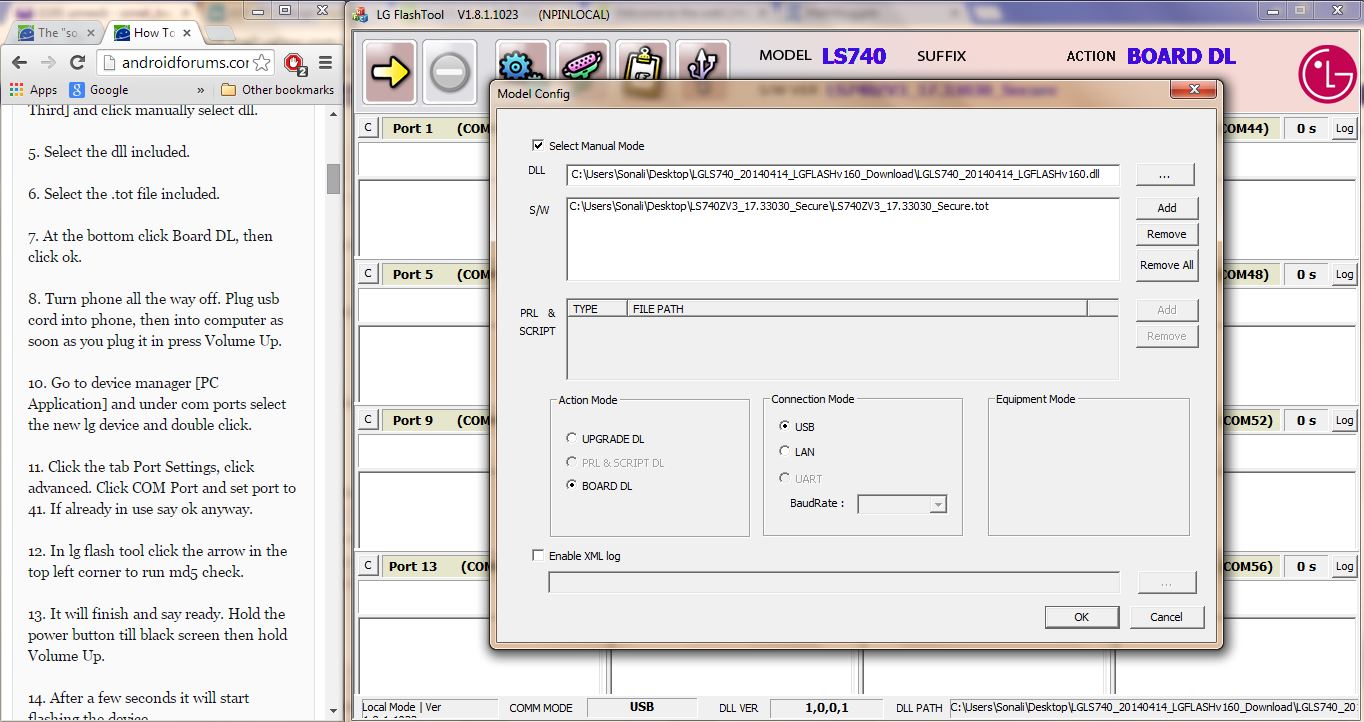Click the C button for Port 1

[x=368, y=128]
